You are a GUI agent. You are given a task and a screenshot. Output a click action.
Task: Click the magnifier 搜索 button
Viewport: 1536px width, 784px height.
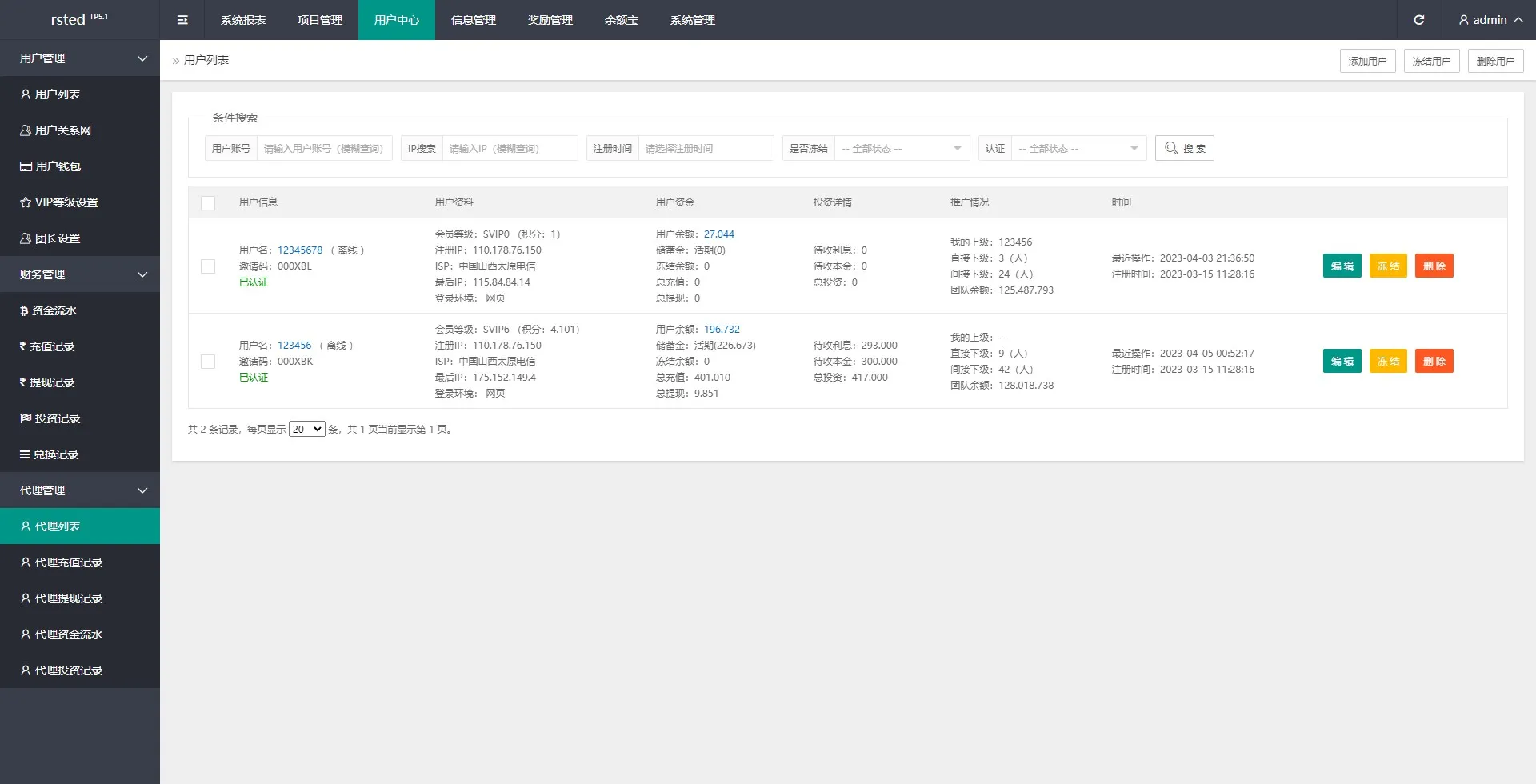tap(1184, 148)
